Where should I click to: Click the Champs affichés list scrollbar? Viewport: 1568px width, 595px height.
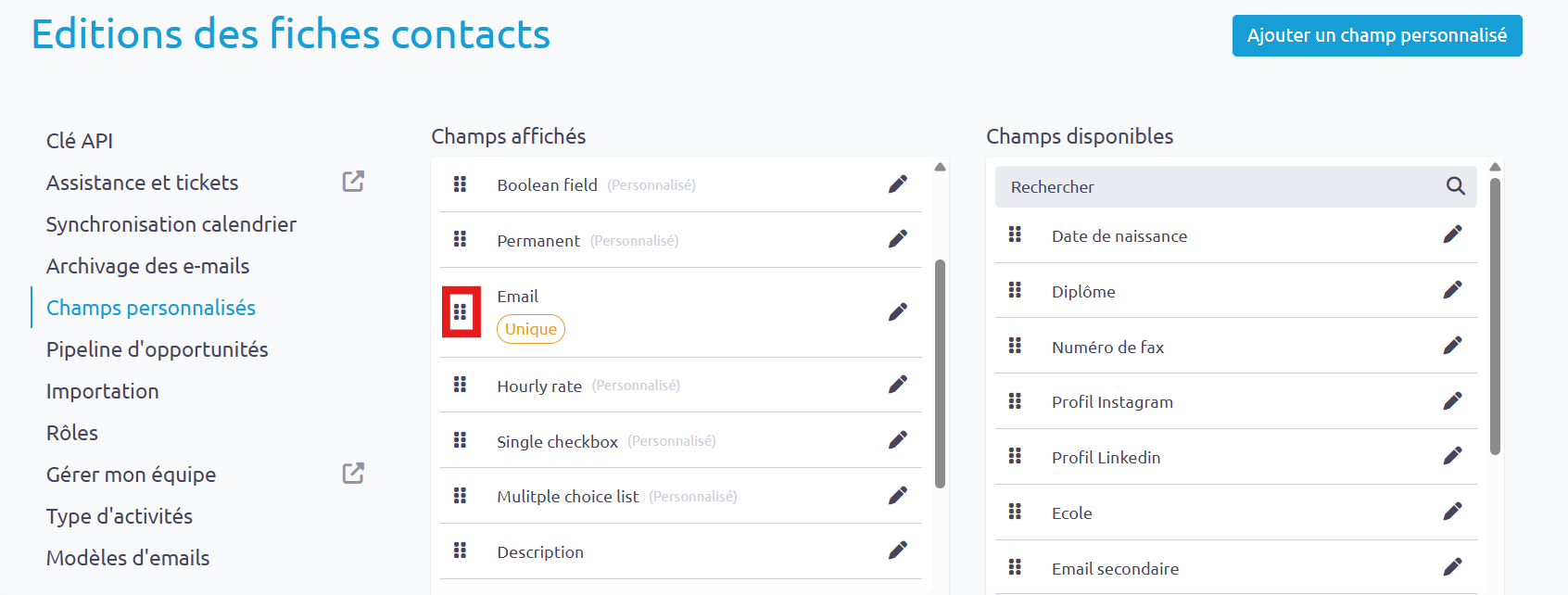click(940, 373)
